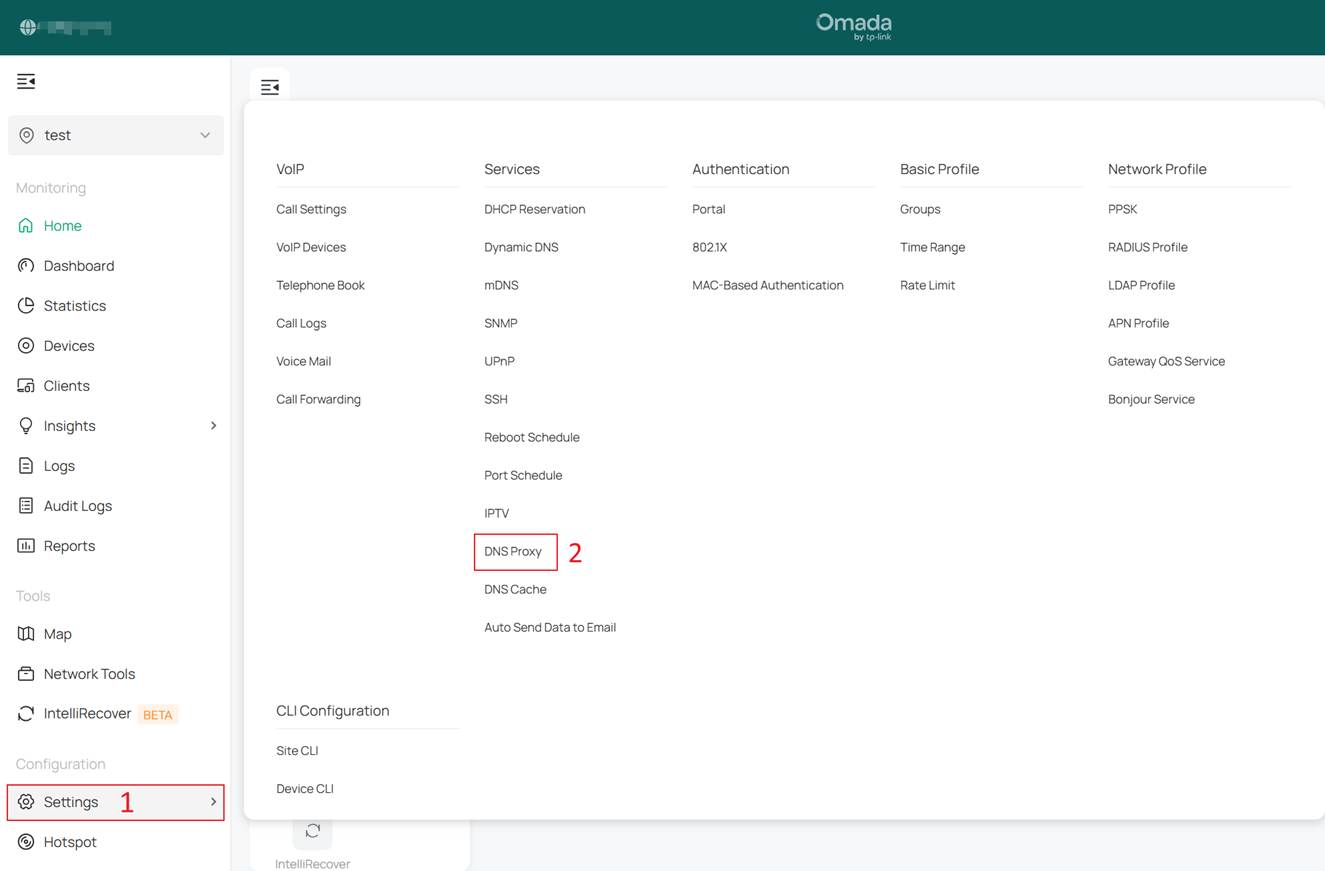Screen dimensions: 1325x871
Task: Open UPnP settings
Action: tap(499, 361)
